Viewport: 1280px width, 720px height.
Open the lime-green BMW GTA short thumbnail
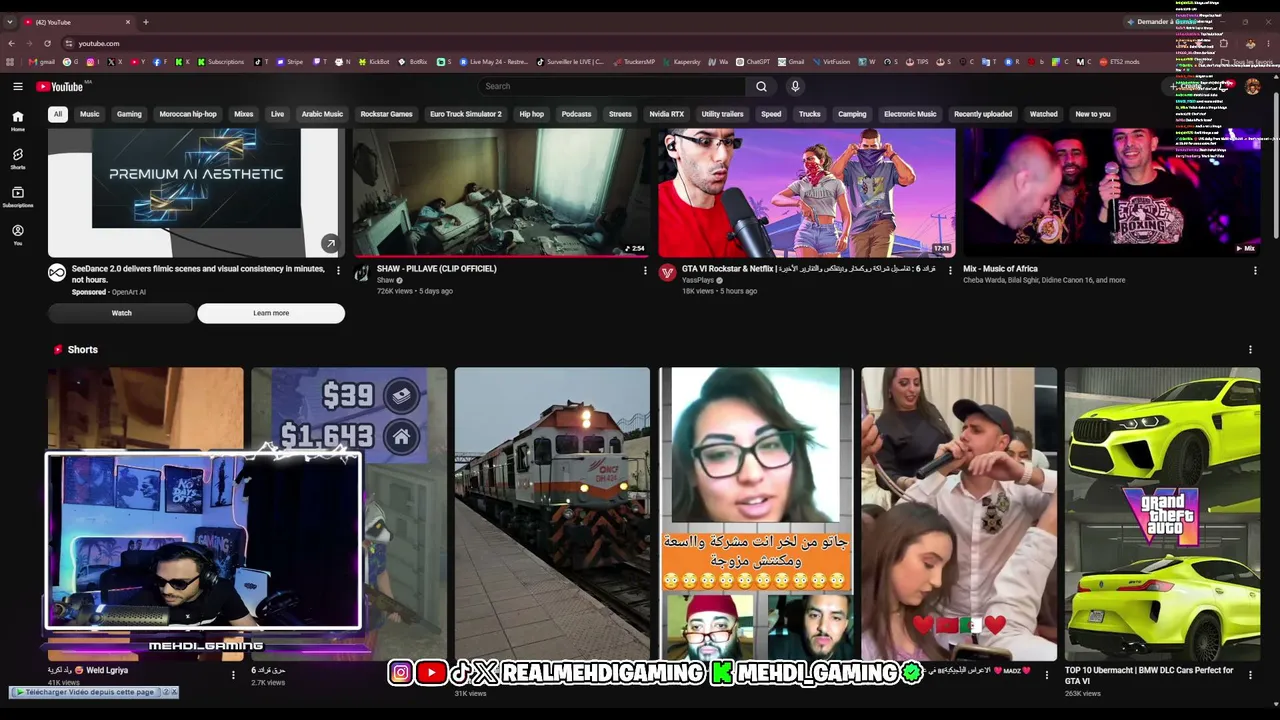[x=1162, y=514]
